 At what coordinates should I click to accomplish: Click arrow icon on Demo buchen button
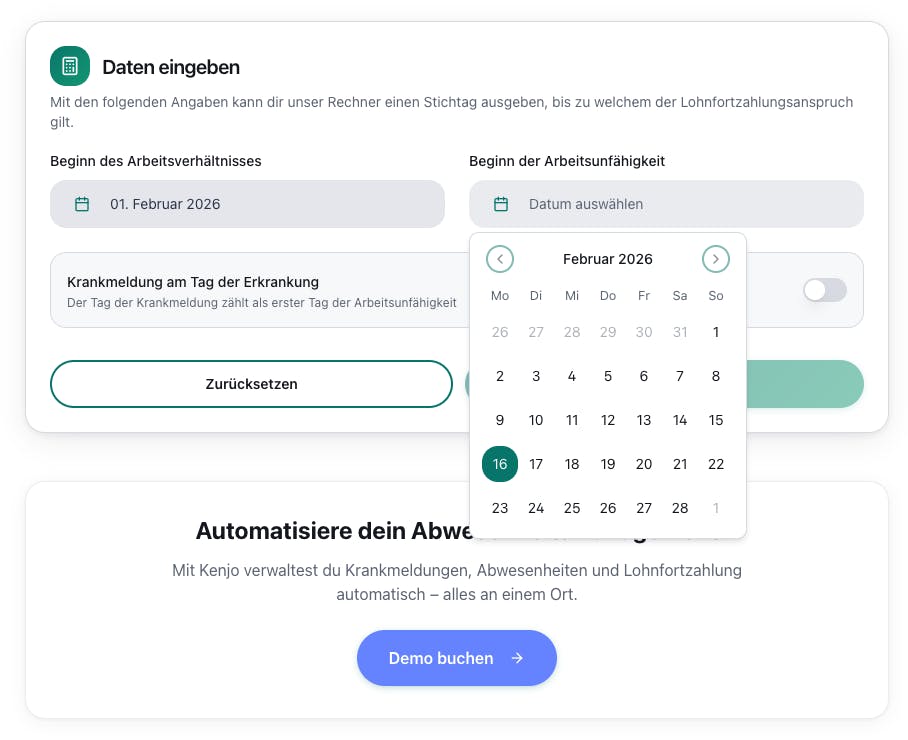pos(517,658)
